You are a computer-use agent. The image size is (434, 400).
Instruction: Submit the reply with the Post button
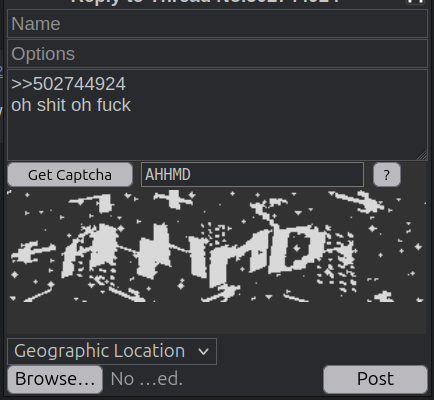[375, 379]
